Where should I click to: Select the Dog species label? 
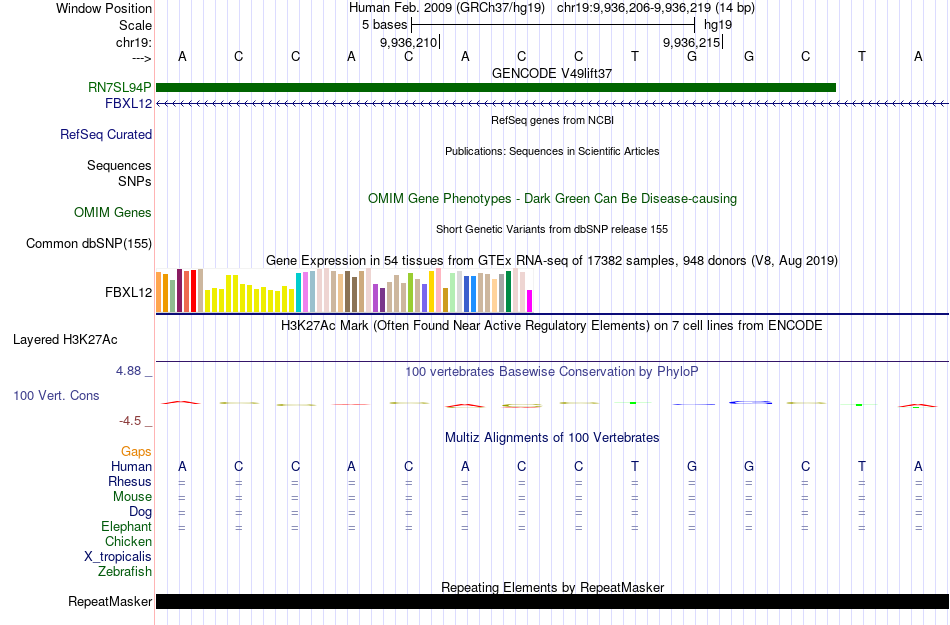[141, 512]
